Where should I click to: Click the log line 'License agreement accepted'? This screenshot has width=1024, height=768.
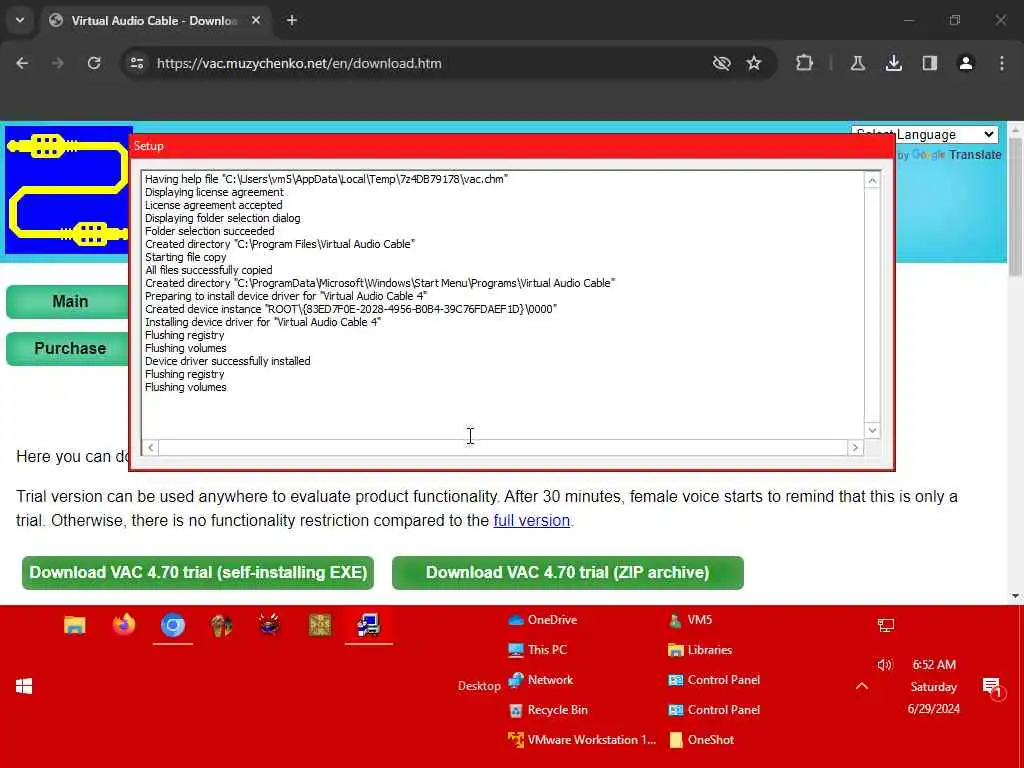click(x=214, y=205)
